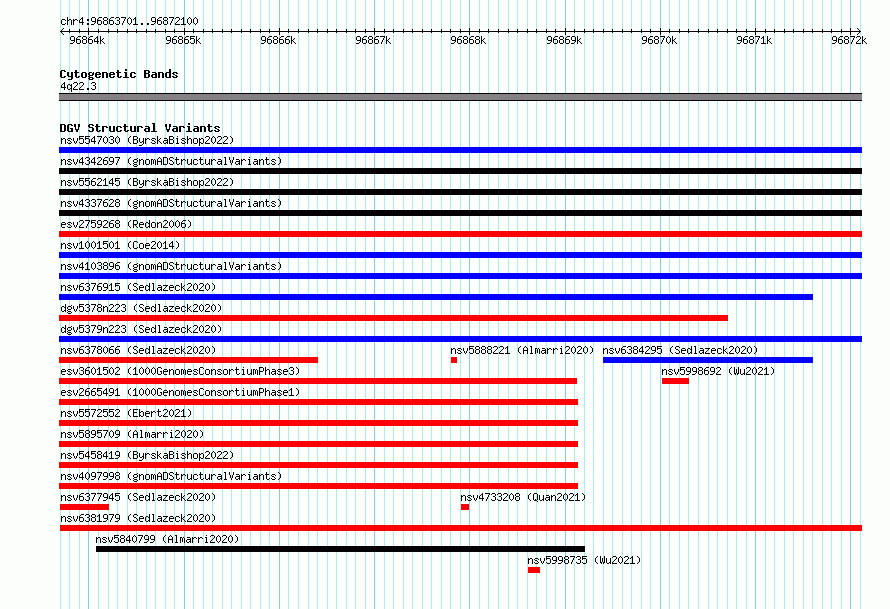Viewport: 890px width, 609px height.
Task: Click the chr4:96863701..96872100 region label
Action: (x=129, y=21)
